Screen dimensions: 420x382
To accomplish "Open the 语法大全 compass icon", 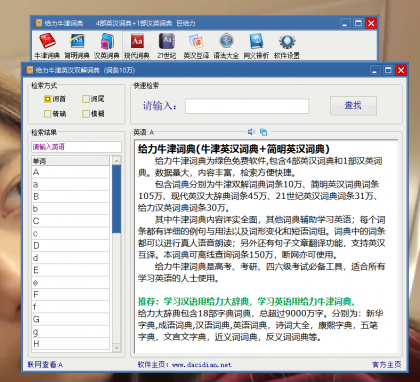I will [x=226, y=46].
